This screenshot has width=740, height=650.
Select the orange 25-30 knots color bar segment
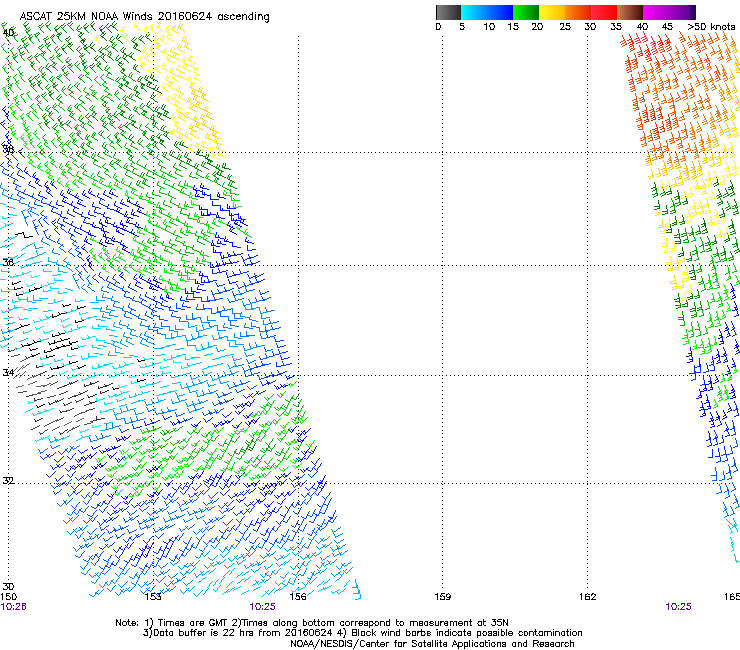pos(578,12)
